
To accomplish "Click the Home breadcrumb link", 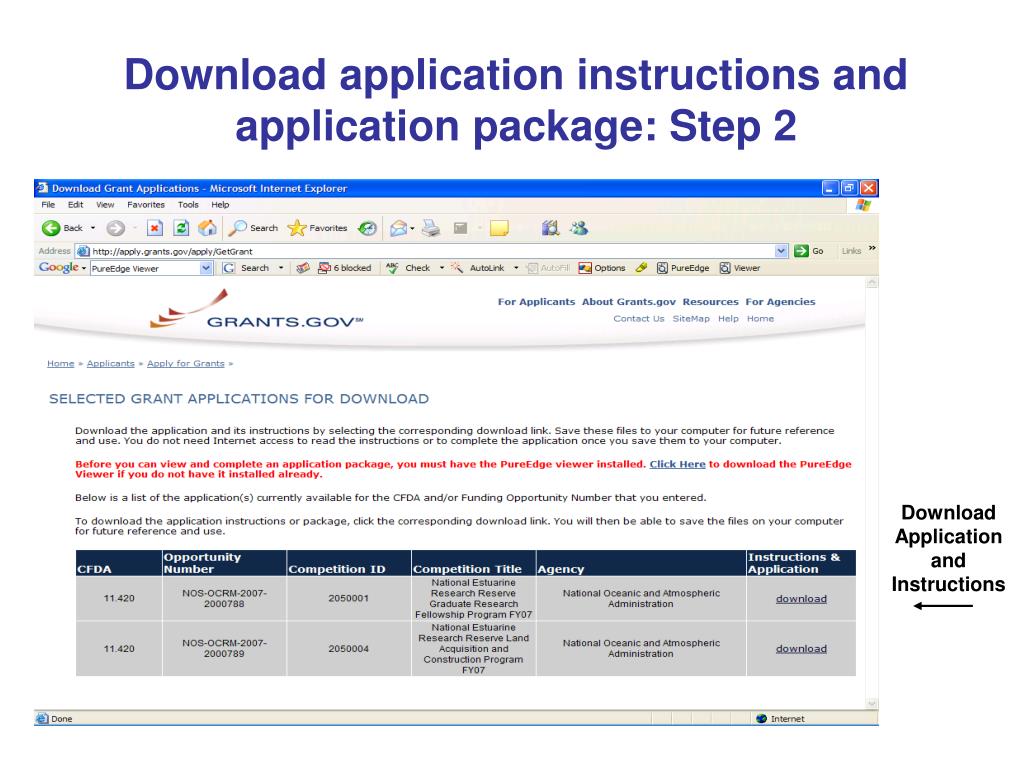I will point(61,364).
